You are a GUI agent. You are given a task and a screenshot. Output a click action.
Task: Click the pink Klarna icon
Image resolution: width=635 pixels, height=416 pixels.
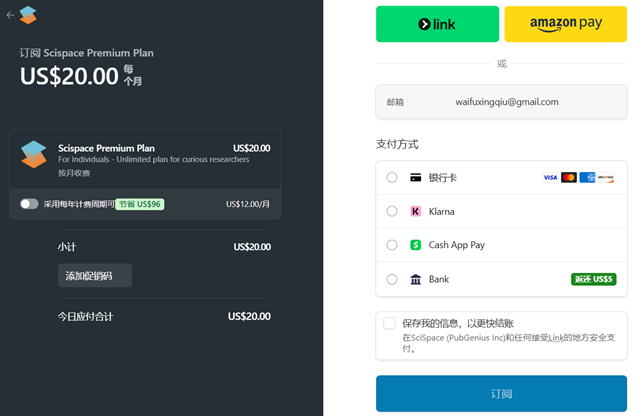pyautogui.click(x=416, y=212)
